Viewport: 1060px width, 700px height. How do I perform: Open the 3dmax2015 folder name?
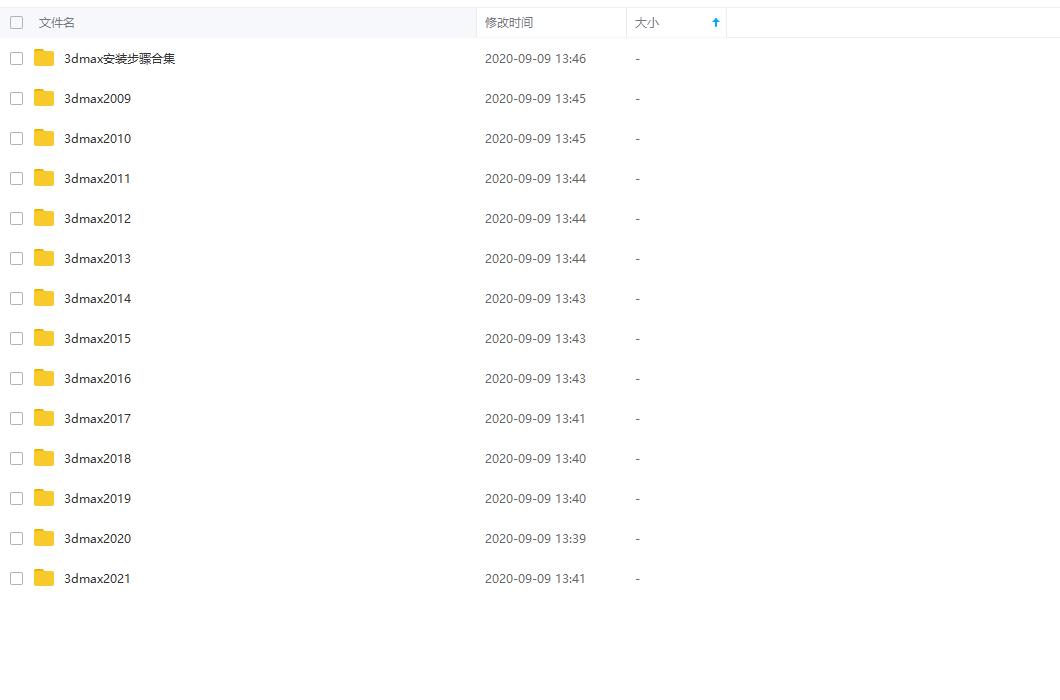(97, 338)
